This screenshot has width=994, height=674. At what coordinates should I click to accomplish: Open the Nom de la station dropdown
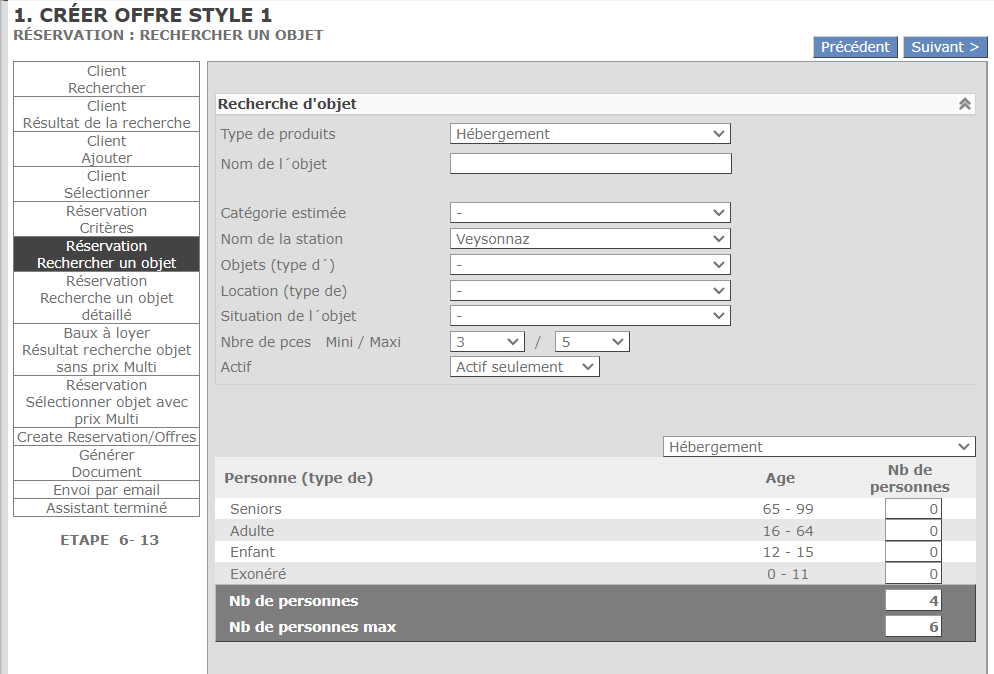tap(590, 239)
